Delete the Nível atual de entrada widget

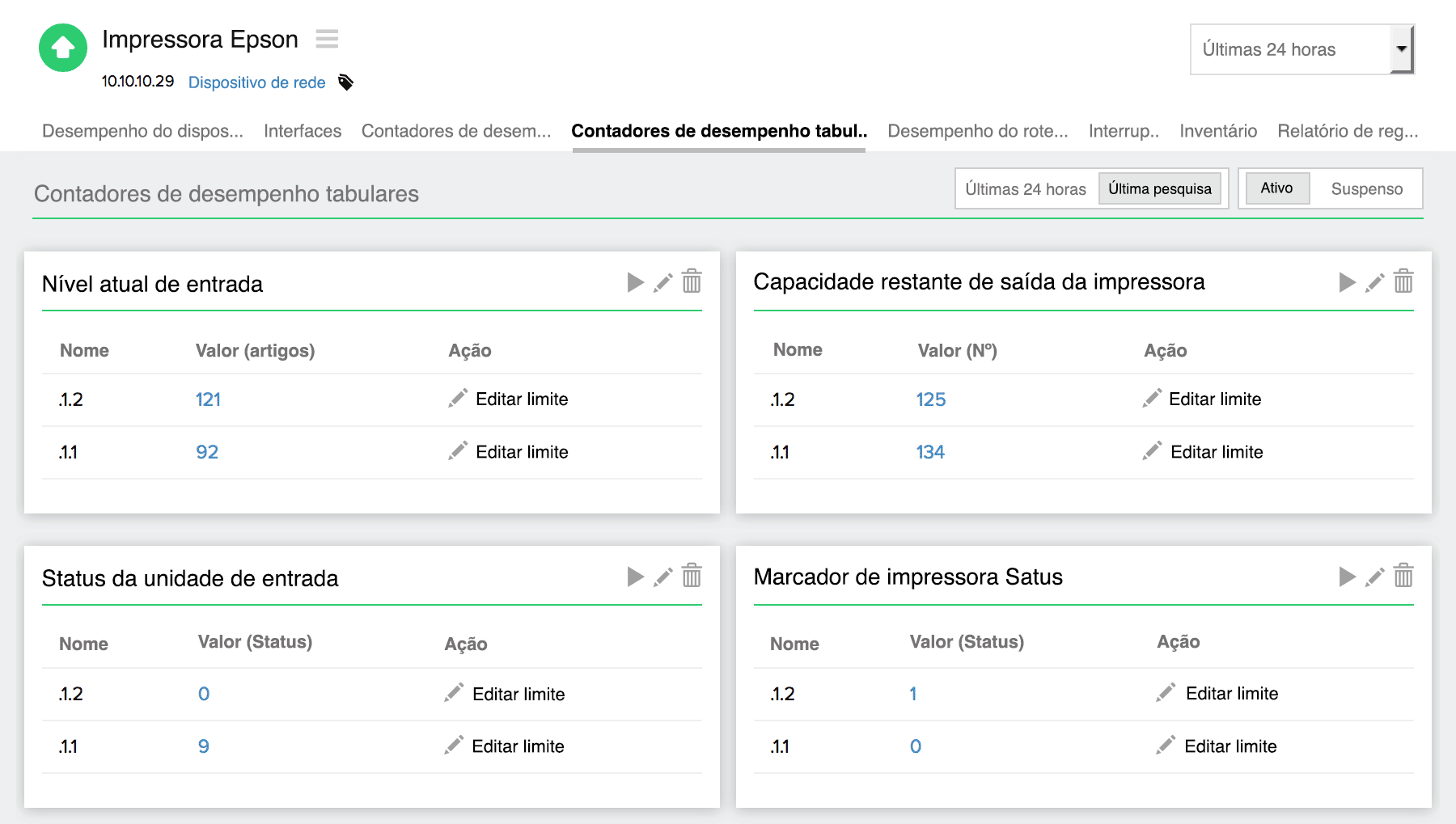pos(692,282)
